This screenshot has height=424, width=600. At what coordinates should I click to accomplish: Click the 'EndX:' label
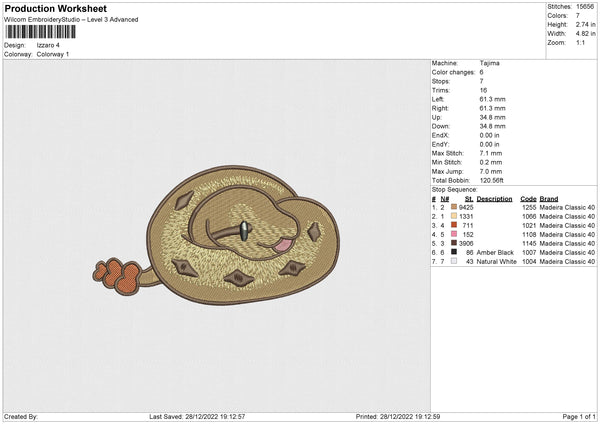pyautogui.click(x=440, y=135)
